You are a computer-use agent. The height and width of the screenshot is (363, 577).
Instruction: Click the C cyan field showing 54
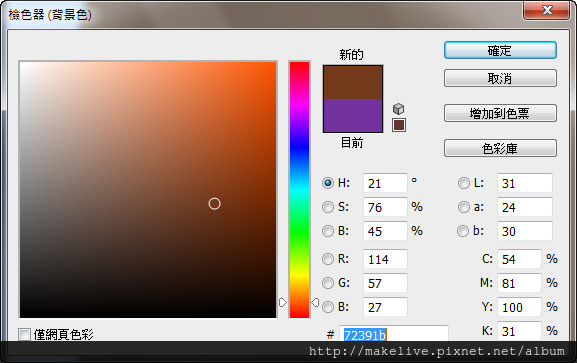point(519,259)
